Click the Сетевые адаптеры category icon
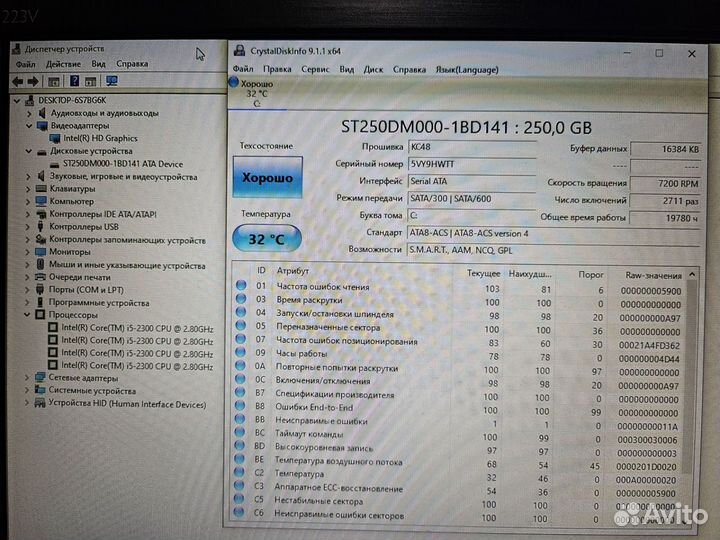 coord(40,377)
